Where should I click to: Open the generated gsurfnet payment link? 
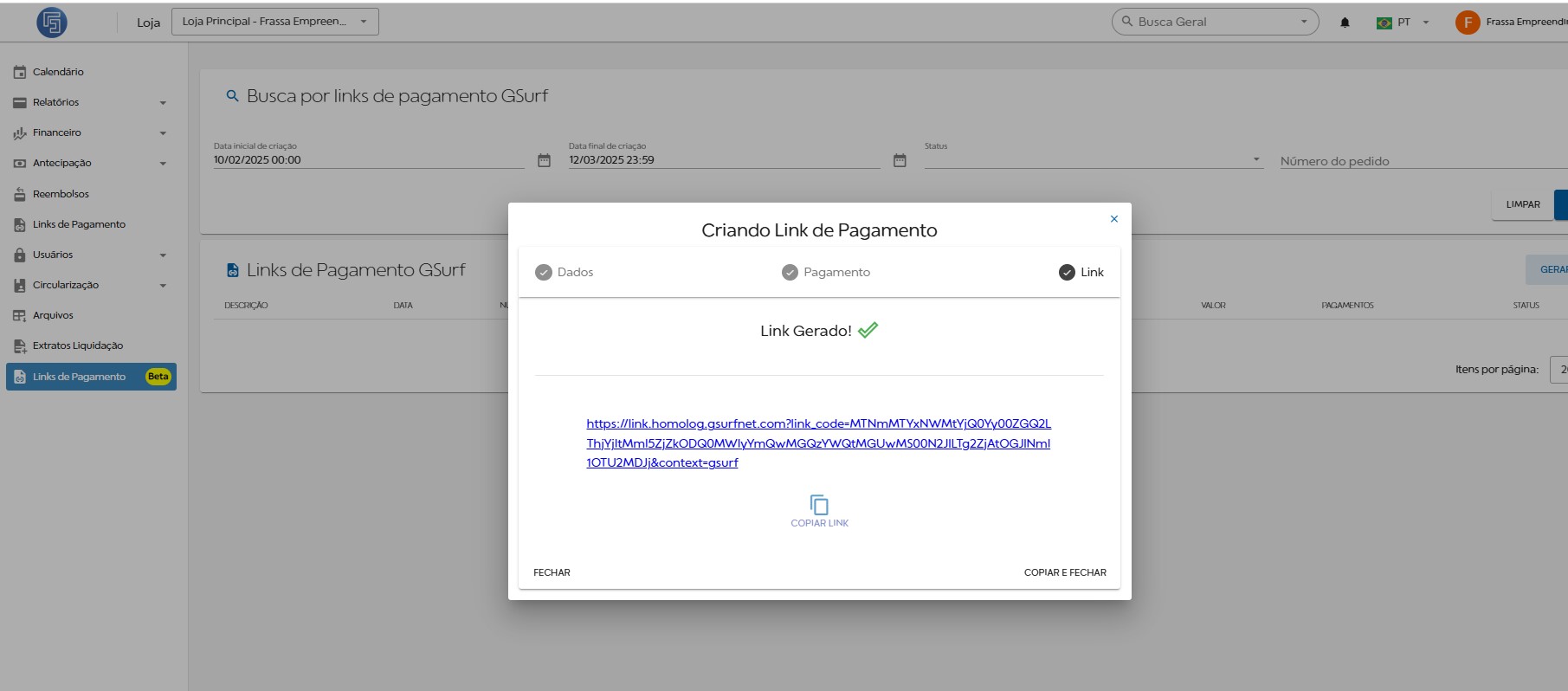point(818,442)
